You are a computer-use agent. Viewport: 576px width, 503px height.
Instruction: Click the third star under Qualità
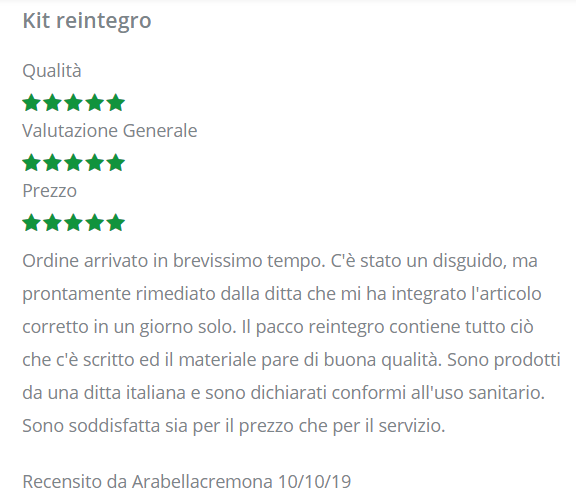(x=73, y=103)
